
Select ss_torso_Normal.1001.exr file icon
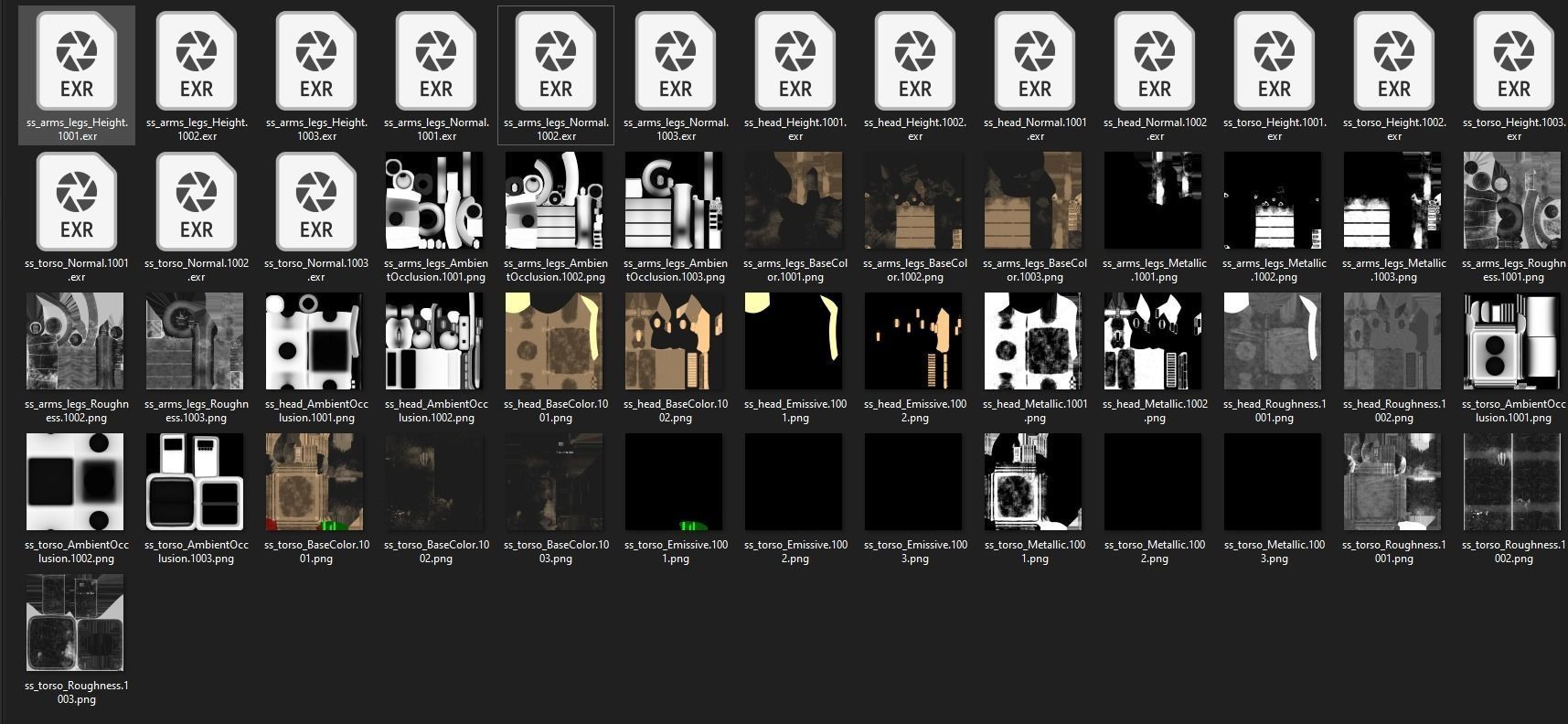[x=77, y=201]
